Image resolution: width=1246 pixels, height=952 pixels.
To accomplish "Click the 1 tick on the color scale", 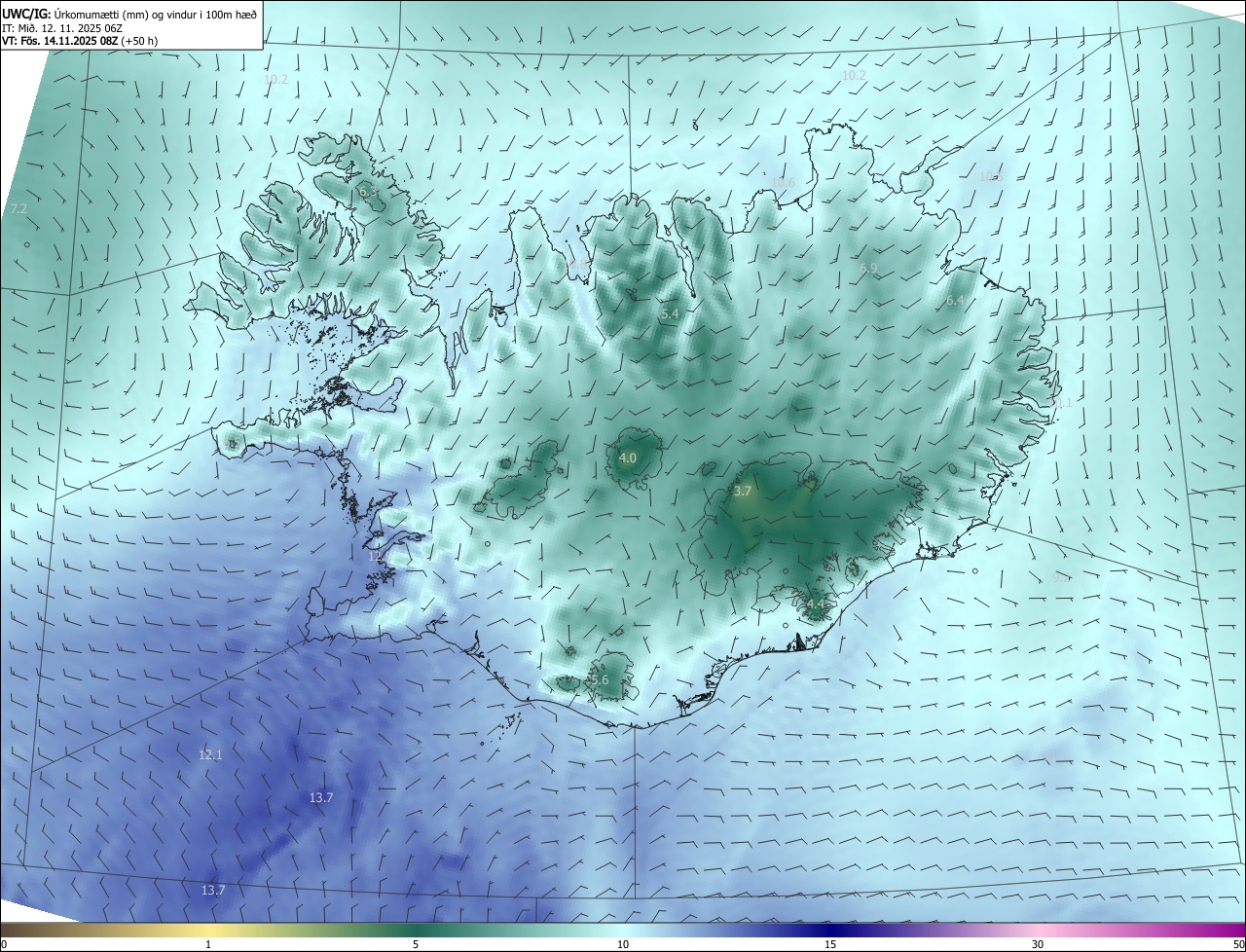I will coord(208,944).
